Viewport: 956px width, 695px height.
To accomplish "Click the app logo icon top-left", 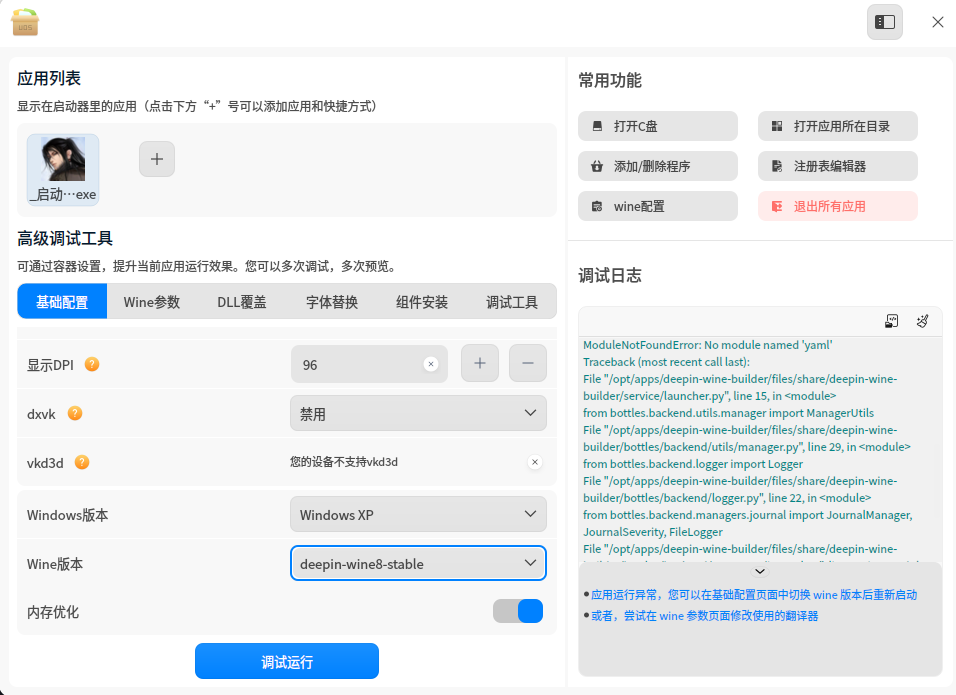I will click(23, 21).
